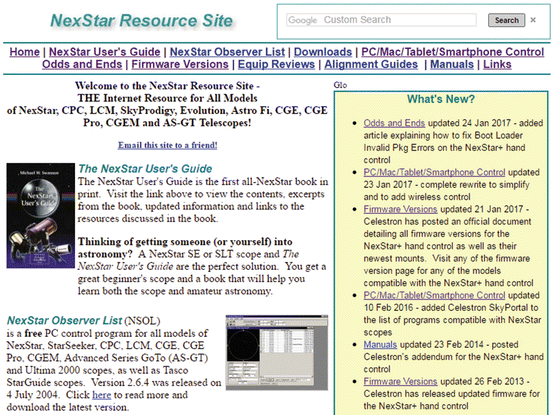The width and height of the screenshot is (553, 415).
Task: Click the NexStar User's Guide book cover image
Action: [x=41, y=215]
